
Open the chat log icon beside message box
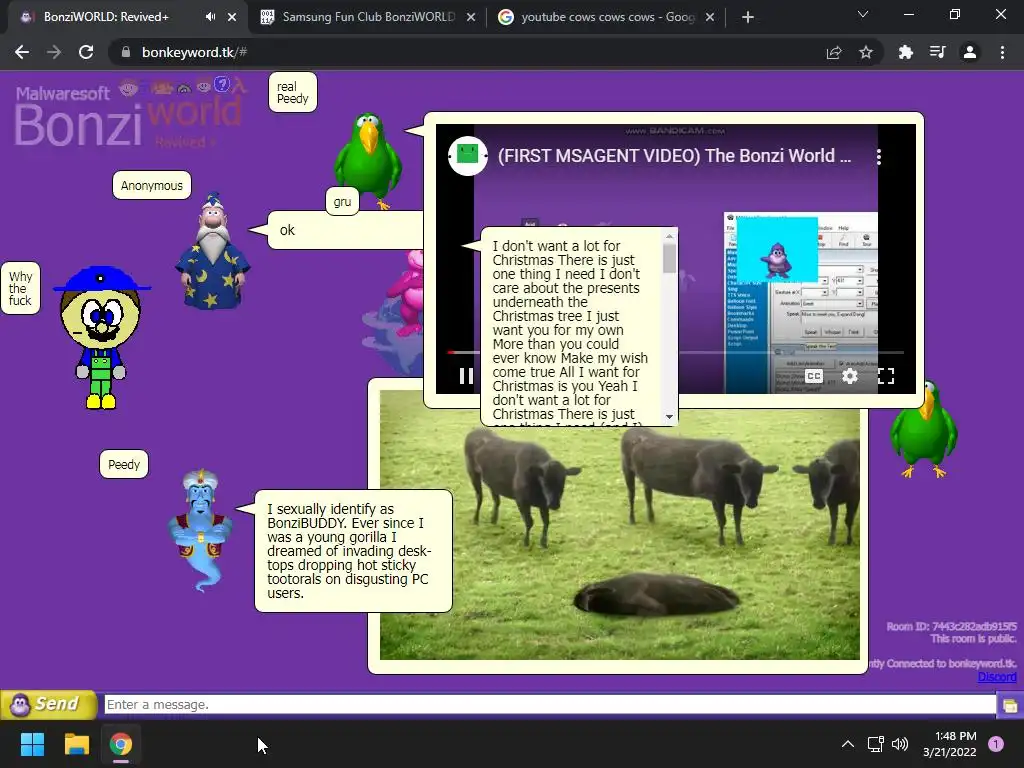click(1010, 705)
